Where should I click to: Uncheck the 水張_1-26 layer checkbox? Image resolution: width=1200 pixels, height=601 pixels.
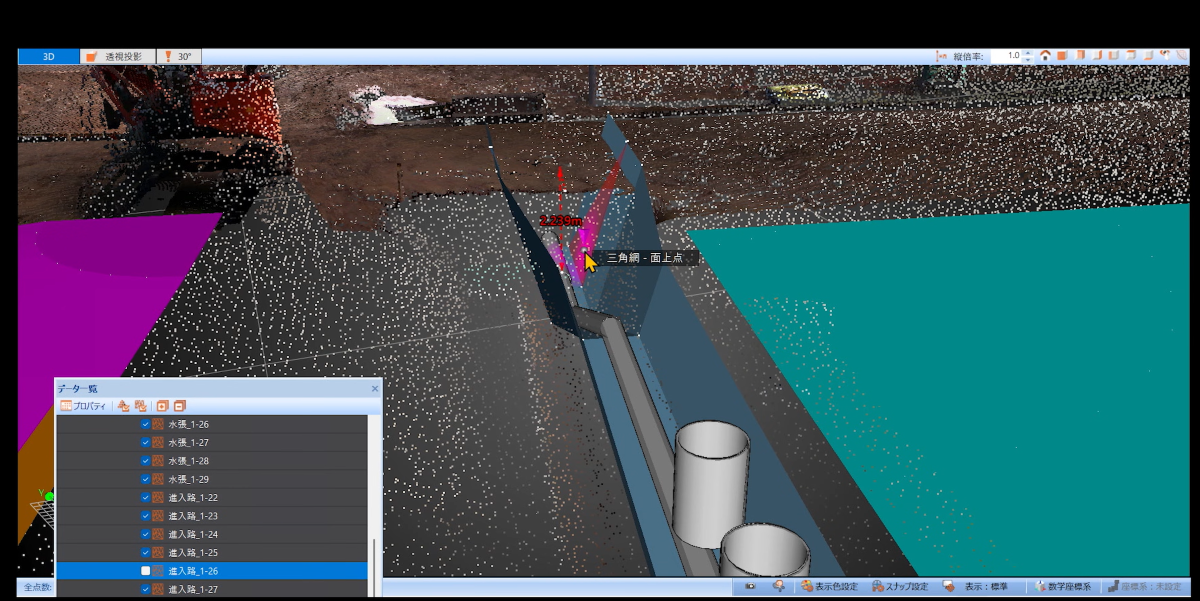coord(145,425)
